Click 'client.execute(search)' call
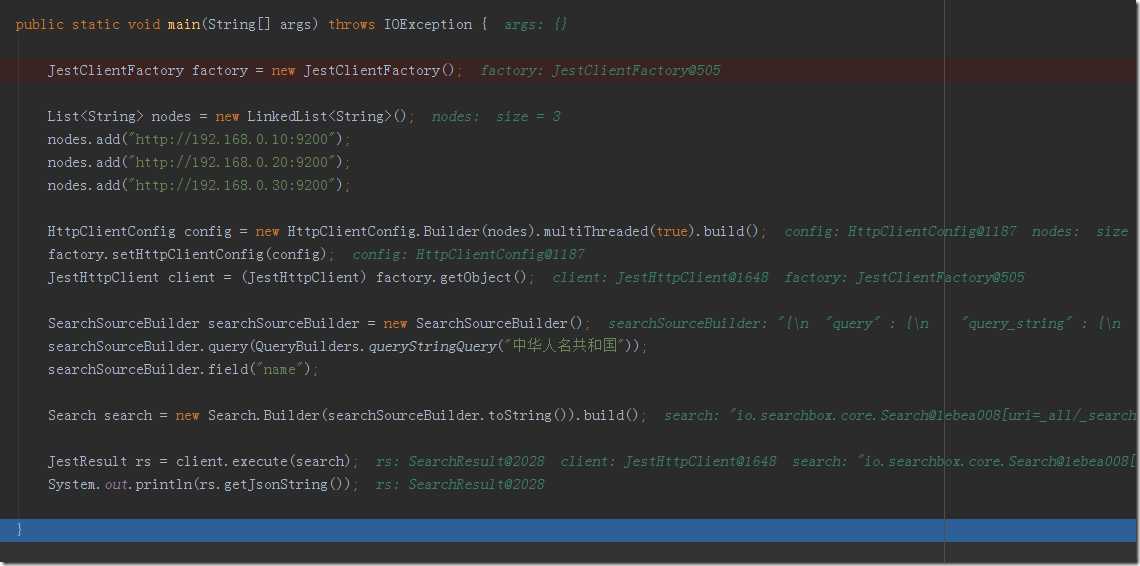Image resolution: width=1140 pixels, height=566 pixels. [263, 461]
